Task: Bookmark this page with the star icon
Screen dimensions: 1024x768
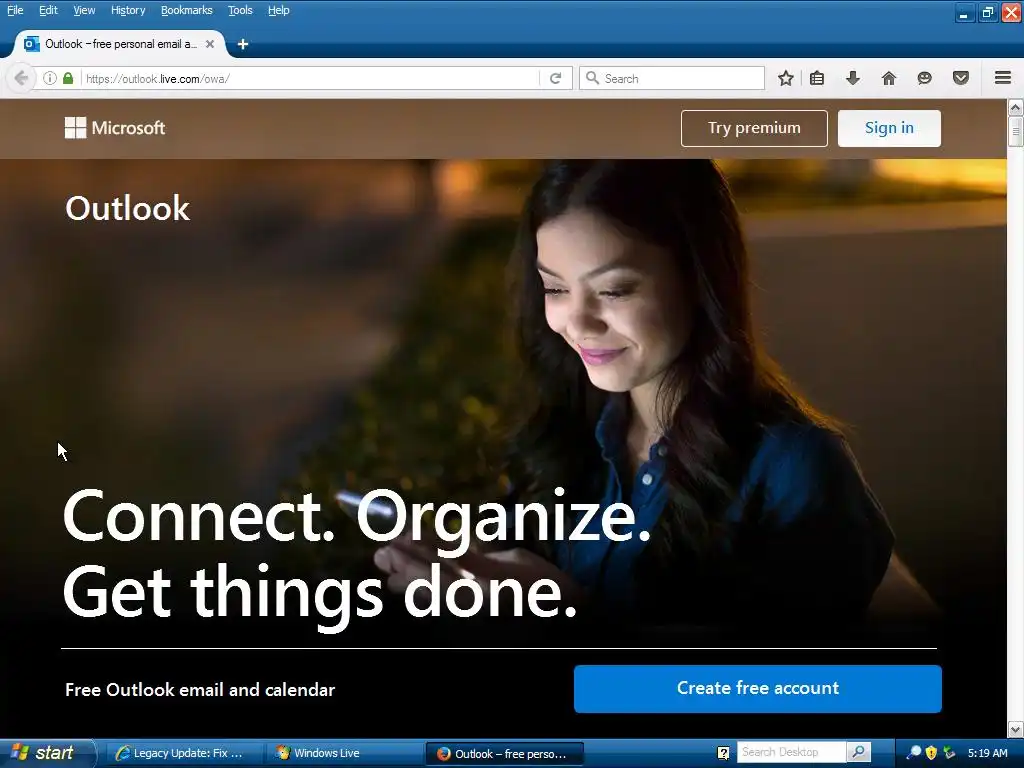Action: point(786,78)
